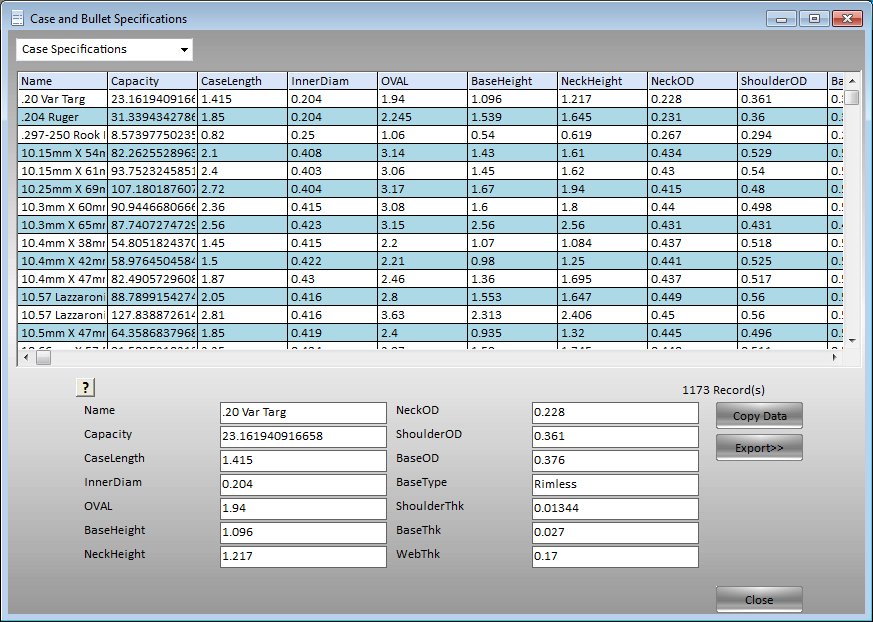Click the Close button
873x622 pixels.
[758, 599]
